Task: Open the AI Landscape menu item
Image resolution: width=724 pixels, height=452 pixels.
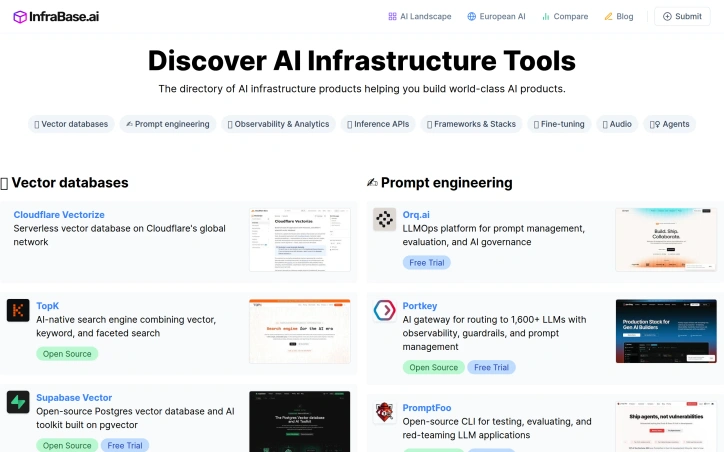Action: [420, 17]
